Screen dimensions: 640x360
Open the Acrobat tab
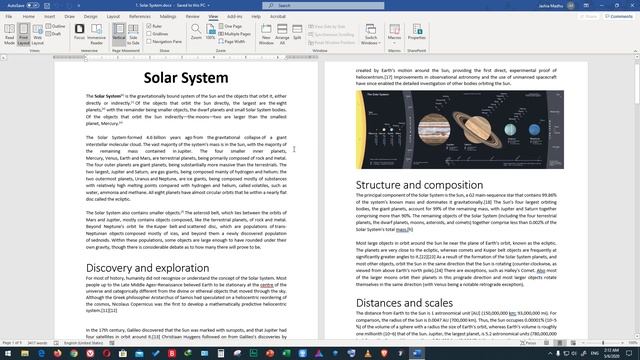[x=278, y=16]
